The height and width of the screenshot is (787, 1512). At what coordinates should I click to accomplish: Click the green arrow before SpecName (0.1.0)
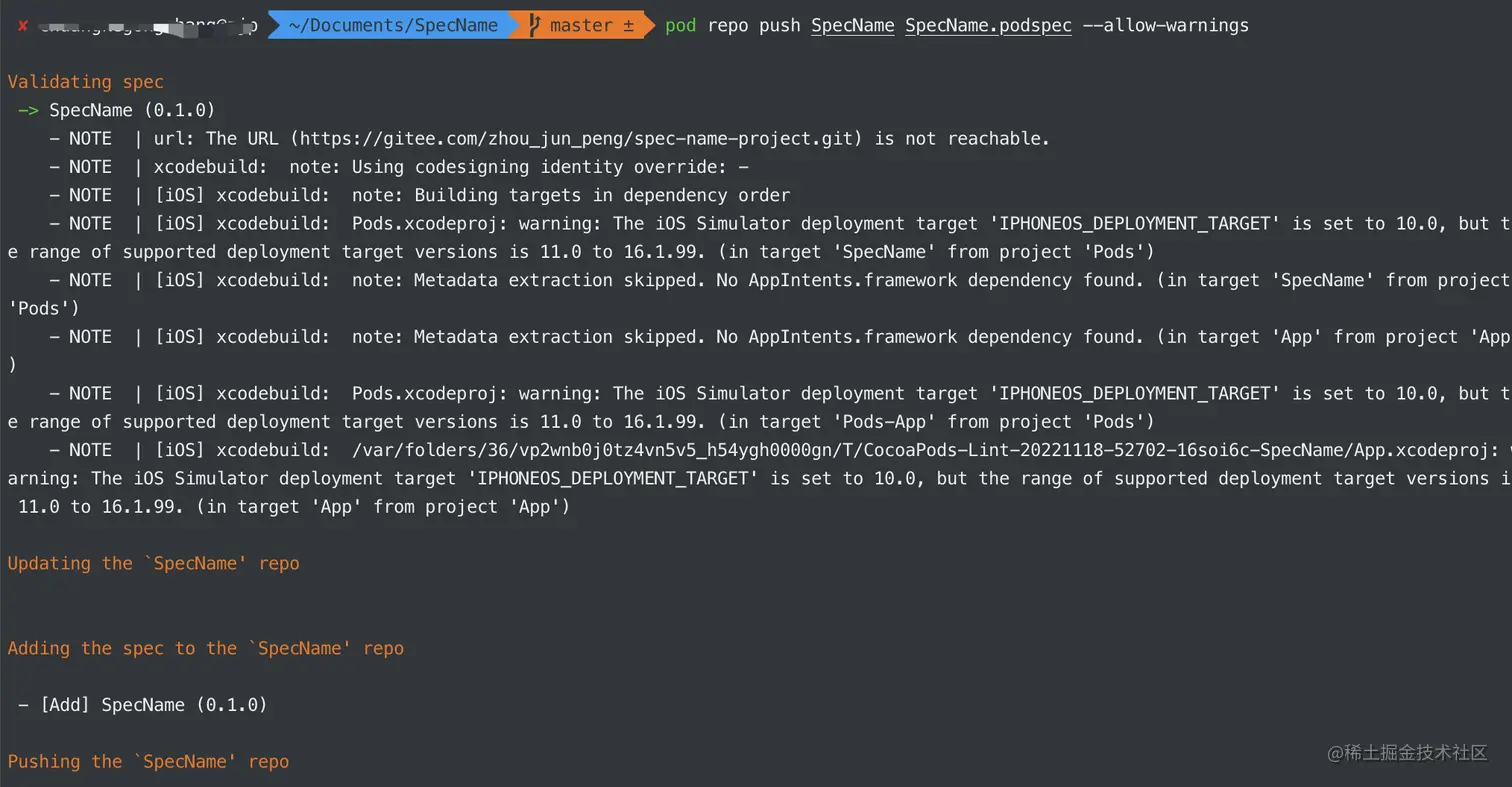28,110
